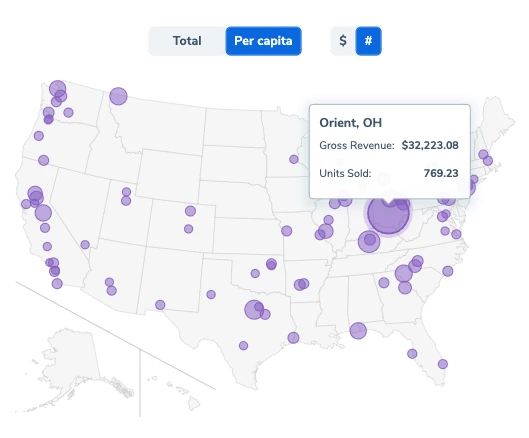Select the Miami area bubble in Florida
The height and width of the screenshot is (438, 529).
coord(443,364)
